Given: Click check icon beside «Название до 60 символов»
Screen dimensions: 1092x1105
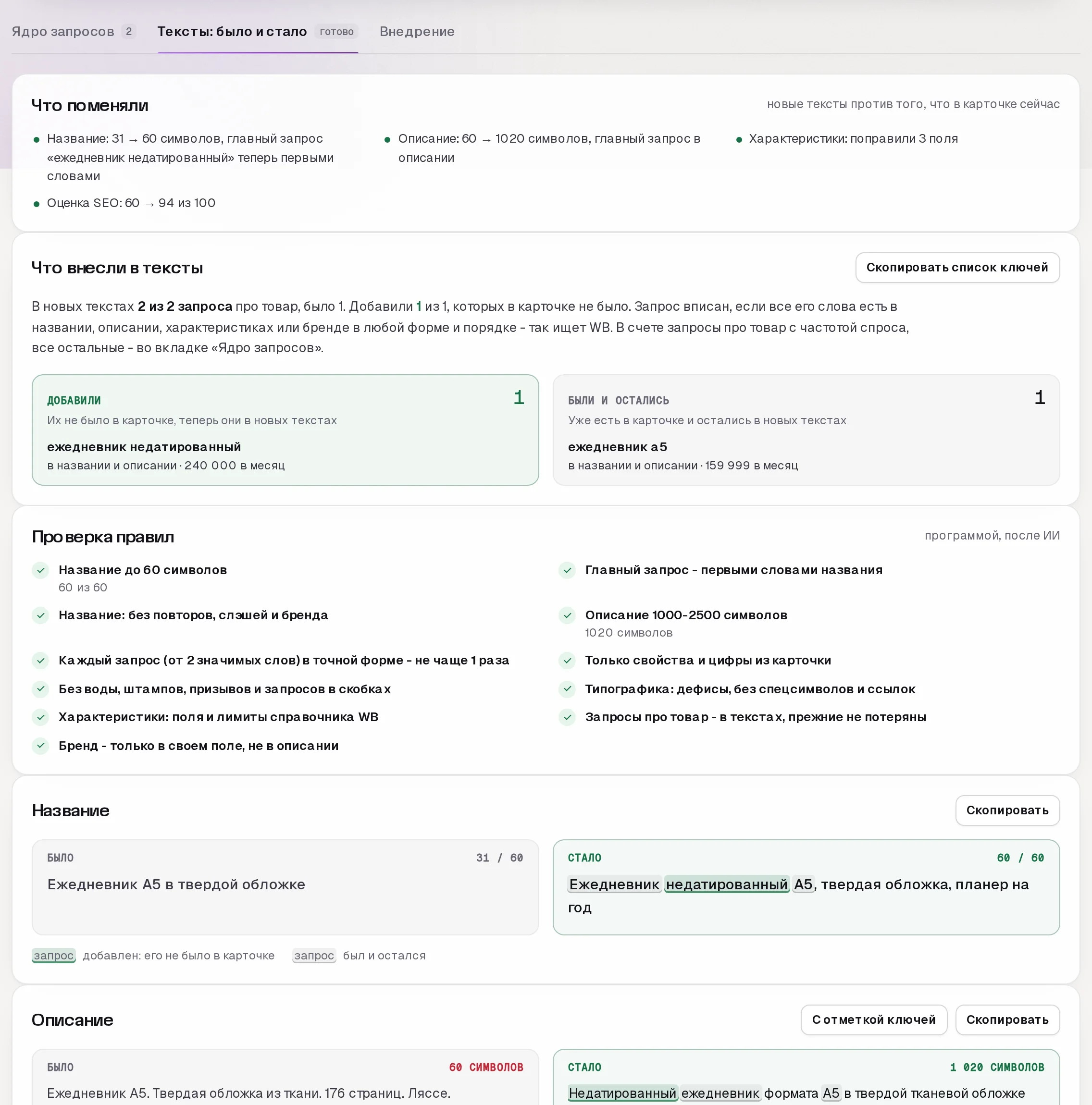Looking at the screenshot, I should pyautogui.click(x=41, y=570).
